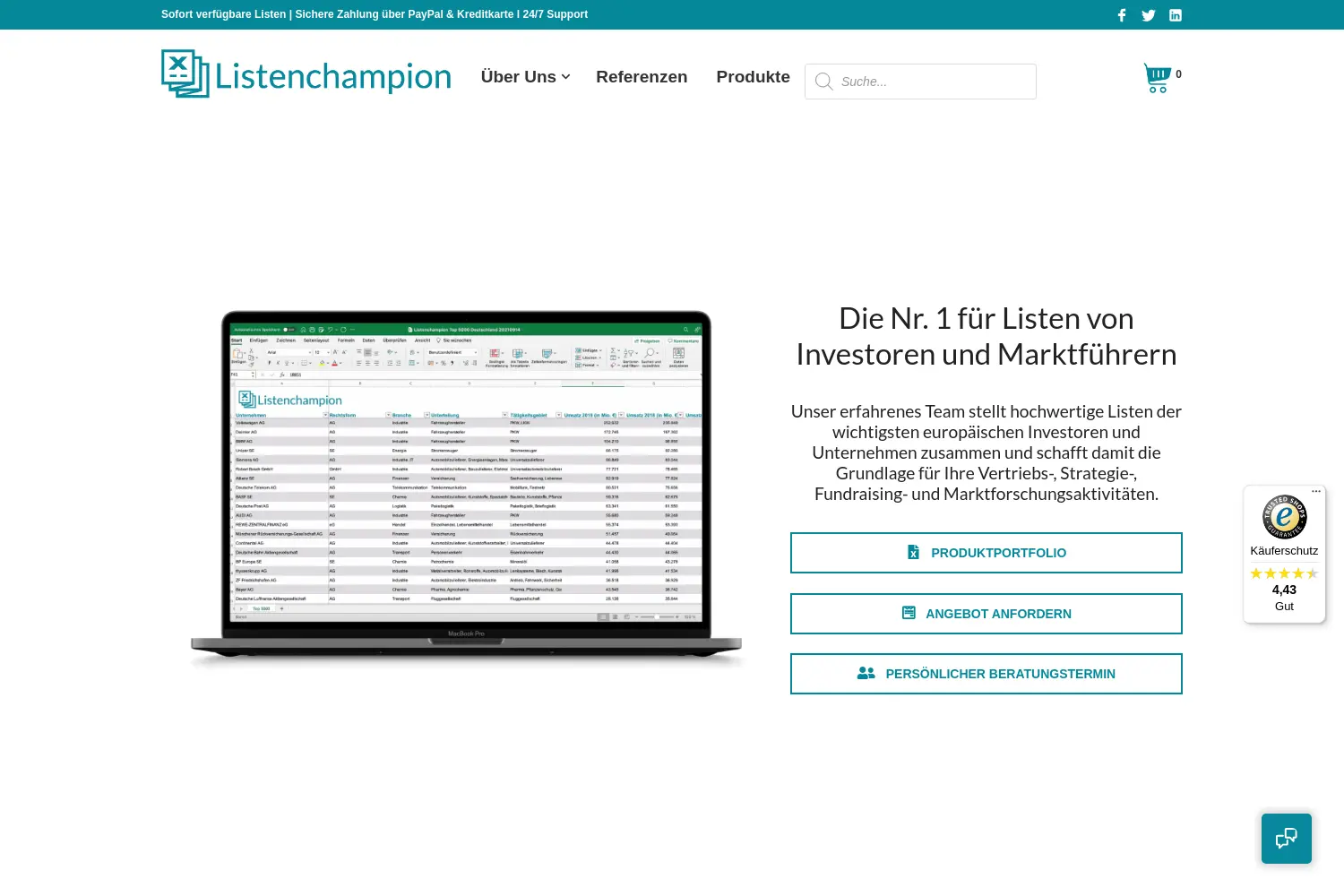Open the Twitter social link
The width and height of the screenshot is (1344, 896).
[x=1149, y=15]
